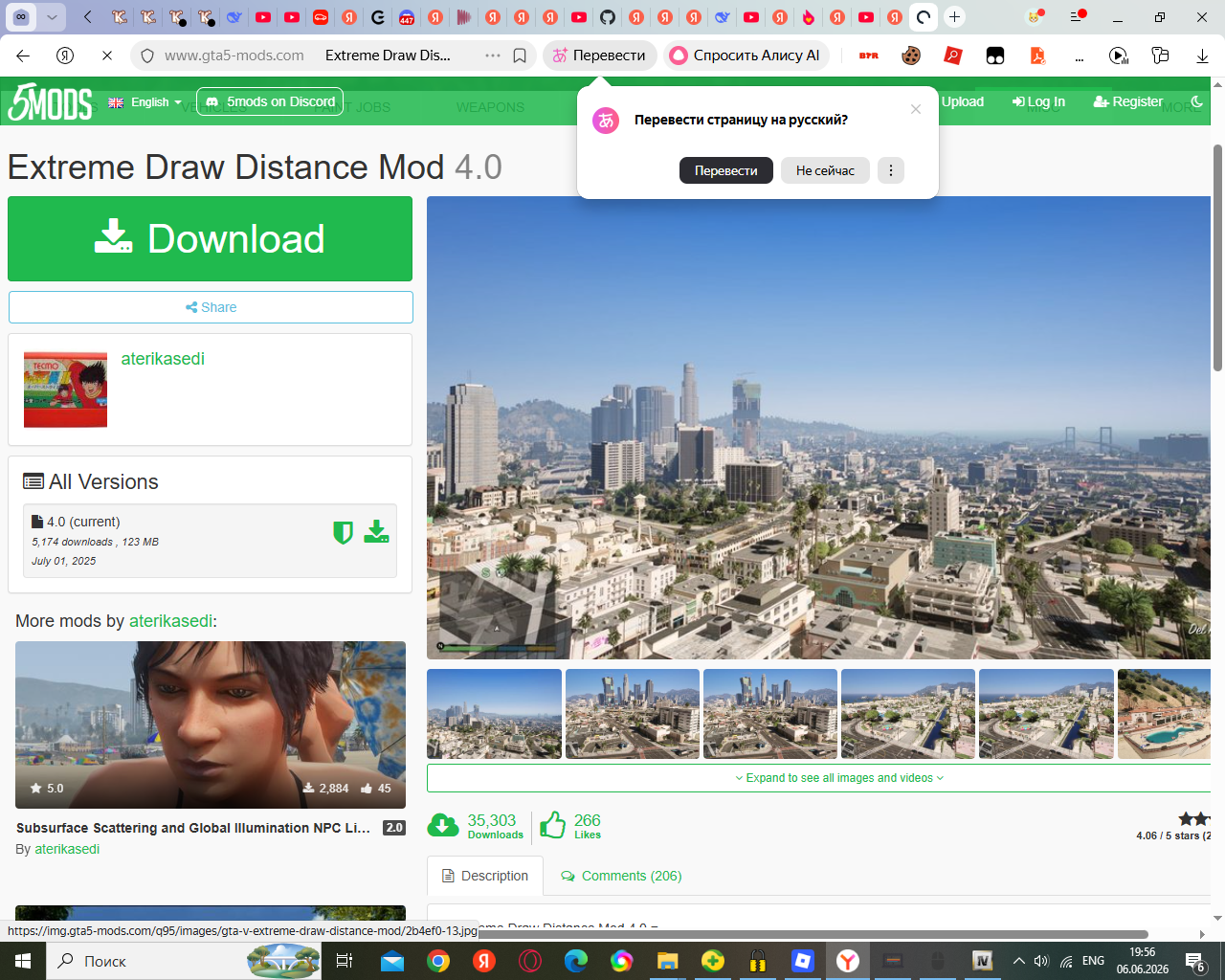The image size is (1225, 980).
Task: Expand to see all images and videos
Action: [819, 778]
